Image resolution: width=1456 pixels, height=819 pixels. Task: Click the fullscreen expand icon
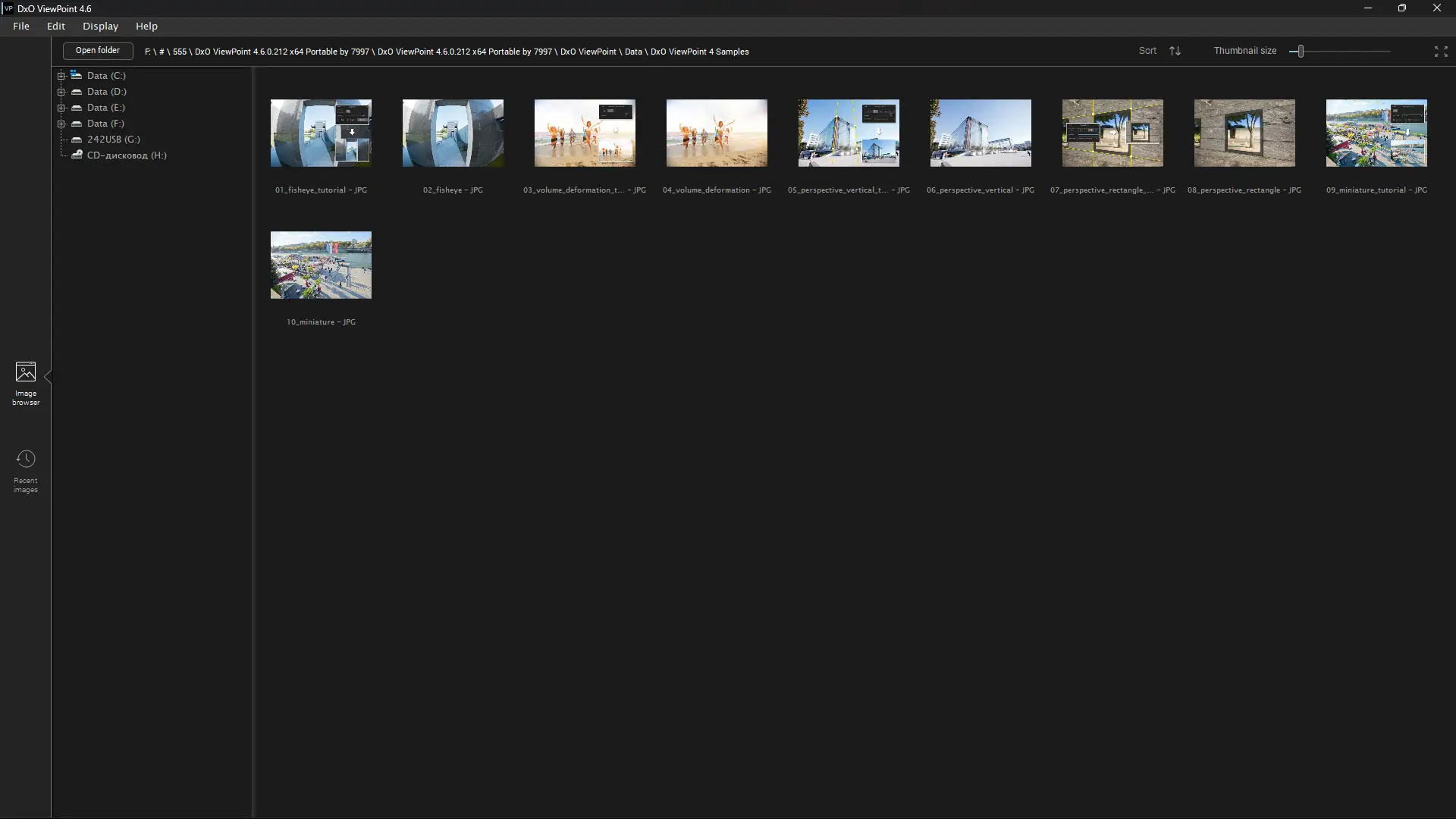(x=1441, y=52)
